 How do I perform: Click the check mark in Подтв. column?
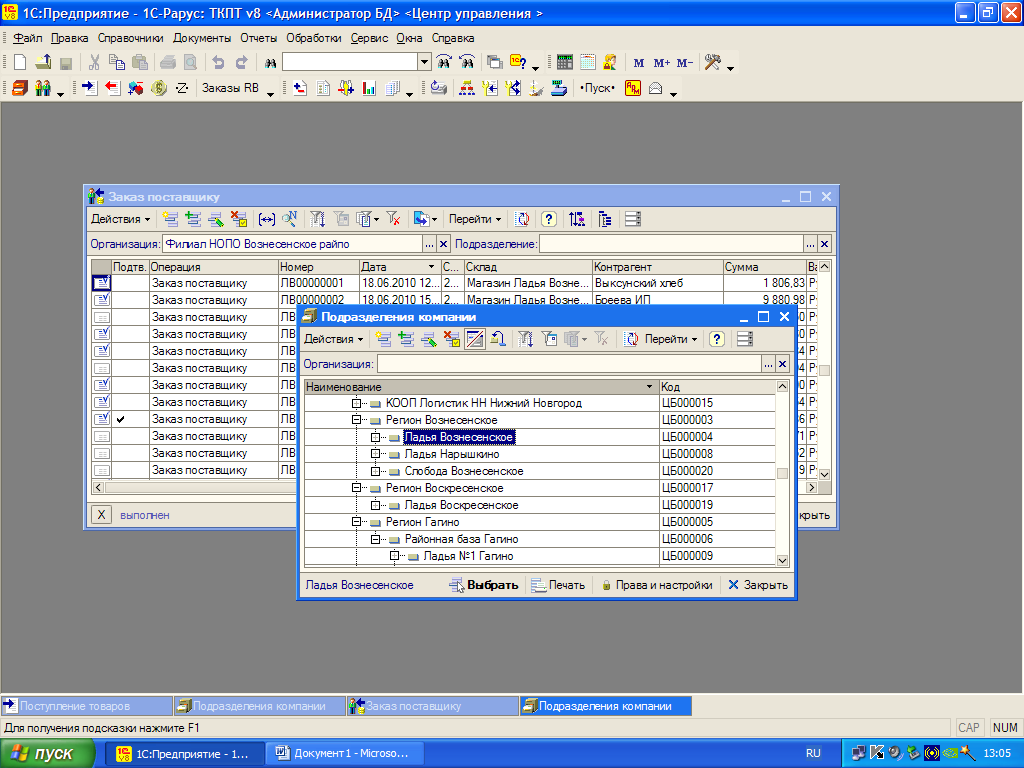[x=121, y=419]
